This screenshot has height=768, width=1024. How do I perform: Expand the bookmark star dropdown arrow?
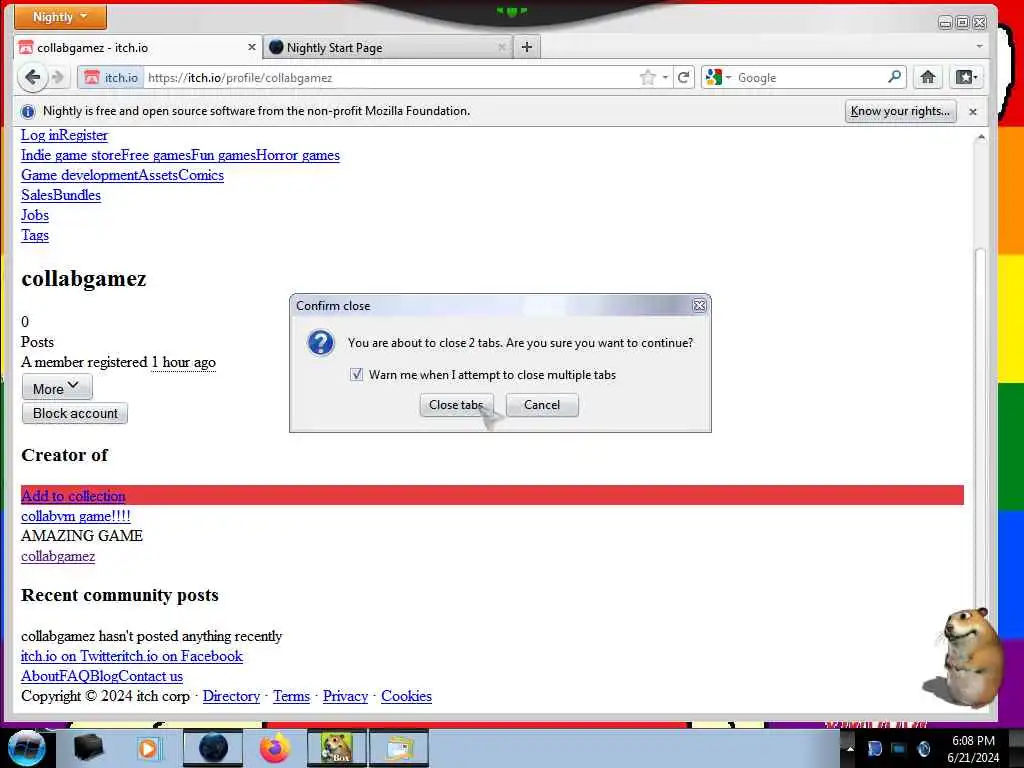click(x=665, y=78)
